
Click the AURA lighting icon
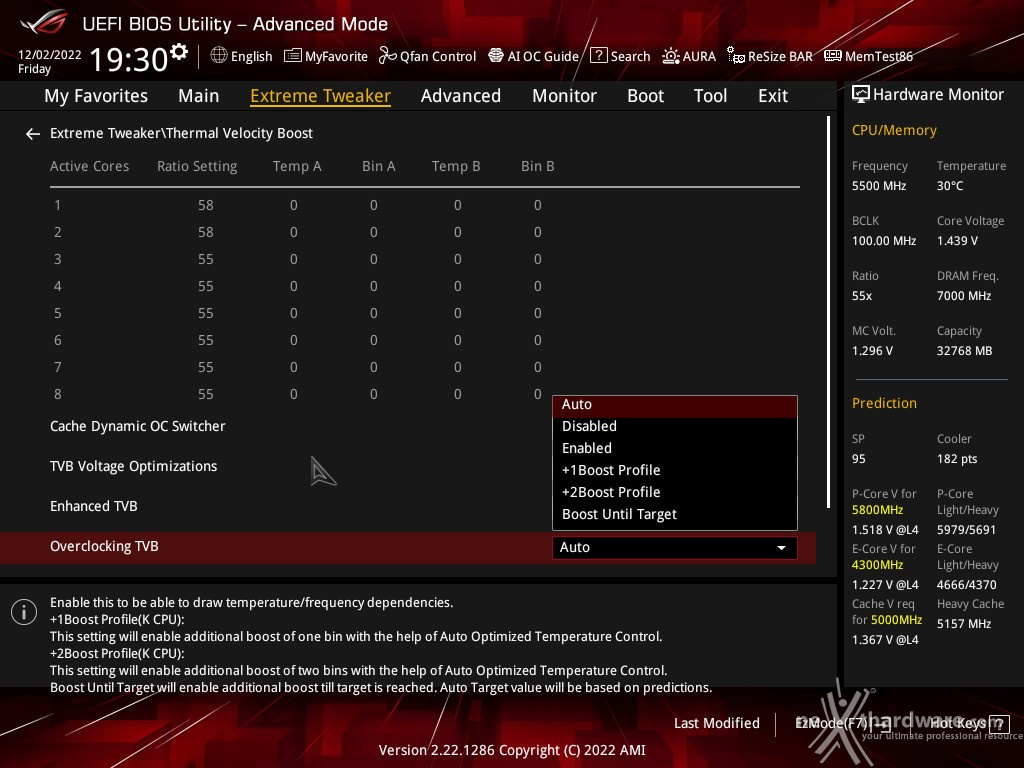pos(671,56)
